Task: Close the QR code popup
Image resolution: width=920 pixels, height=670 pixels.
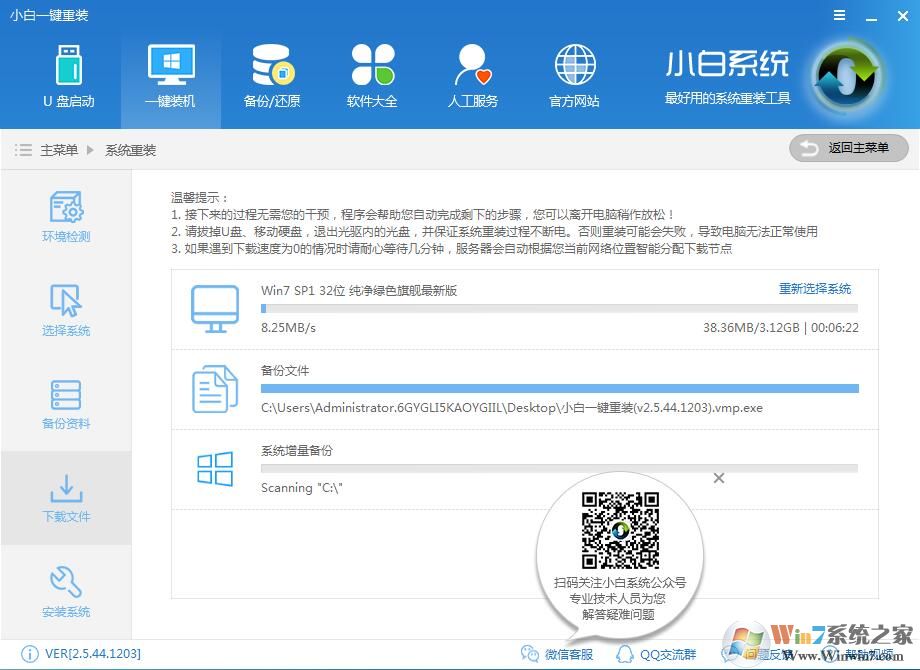Action: click(719, 478)
